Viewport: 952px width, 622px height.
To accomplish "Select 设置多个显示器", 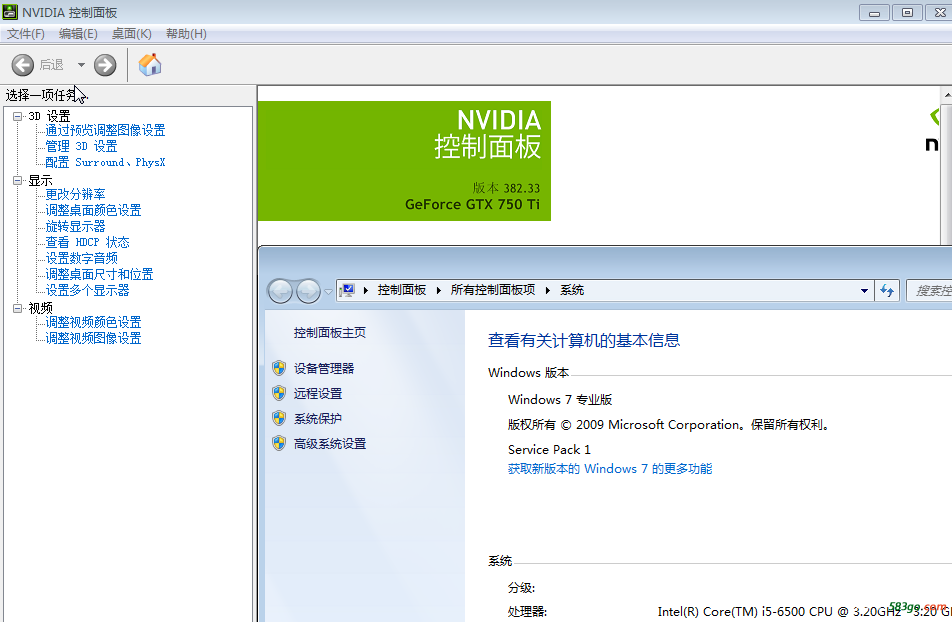I will tap(87, 290).
